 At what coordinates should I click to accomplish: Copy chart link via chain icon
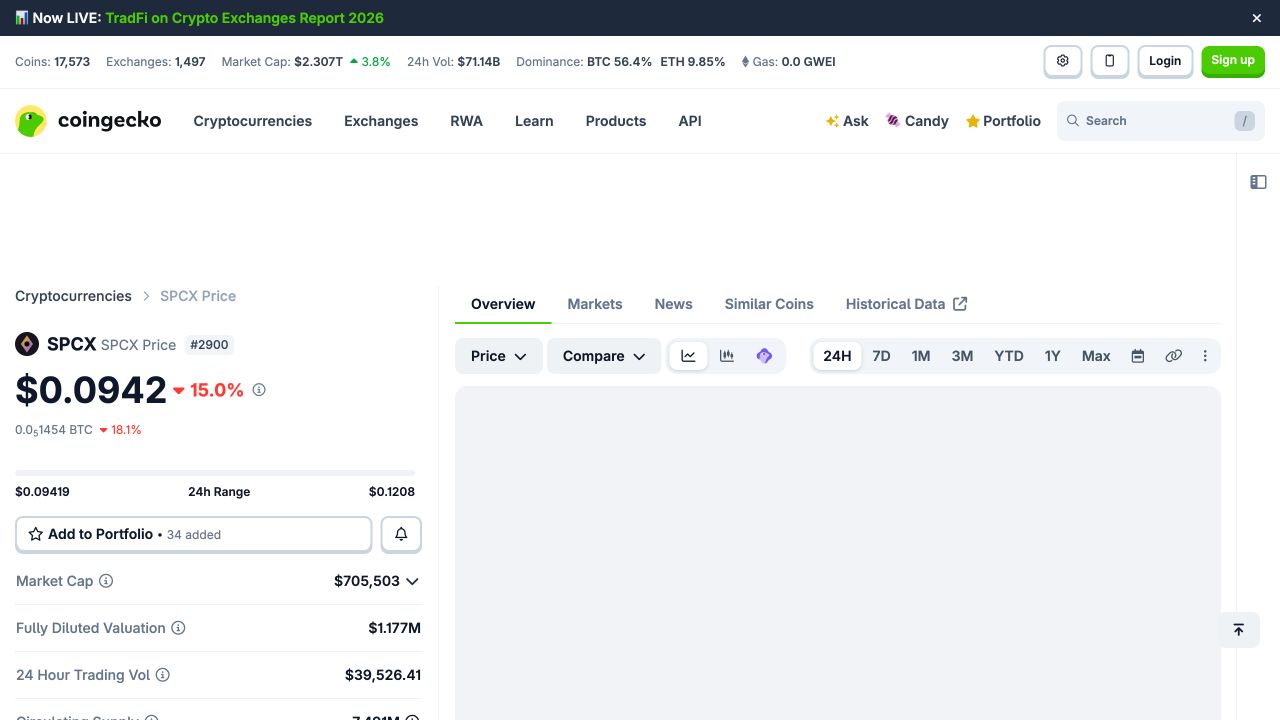click(1174, 356)
